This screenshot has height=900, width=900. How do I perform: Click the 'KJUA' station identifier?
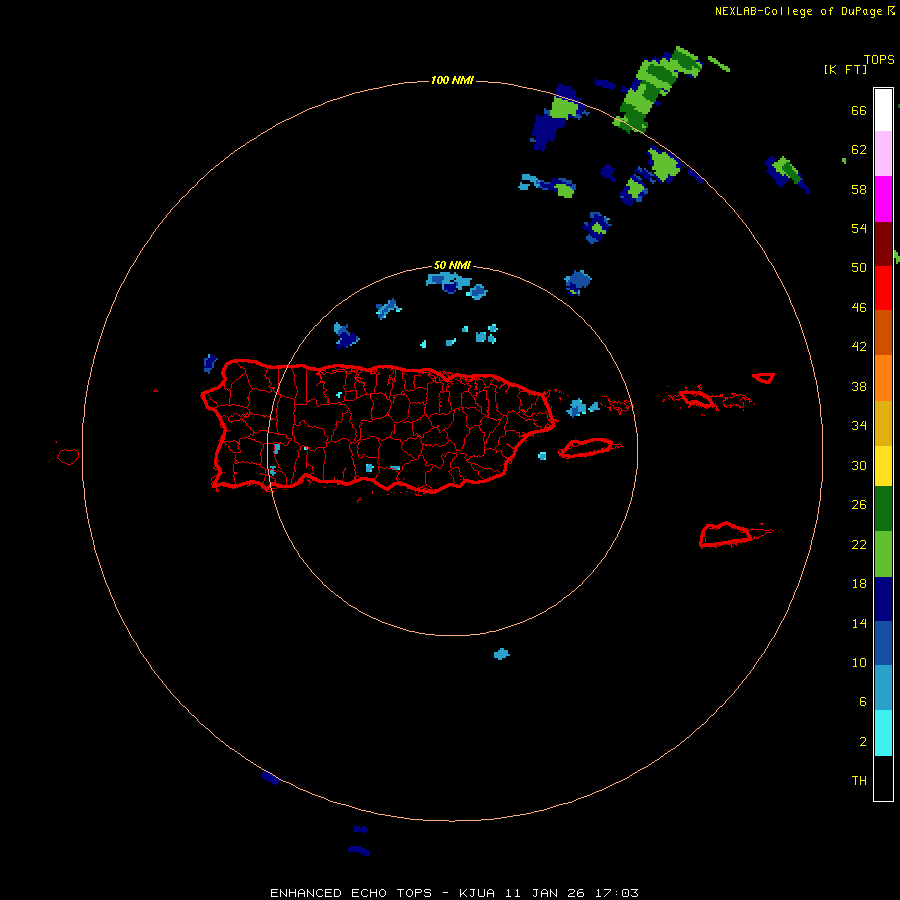(477, 893)
